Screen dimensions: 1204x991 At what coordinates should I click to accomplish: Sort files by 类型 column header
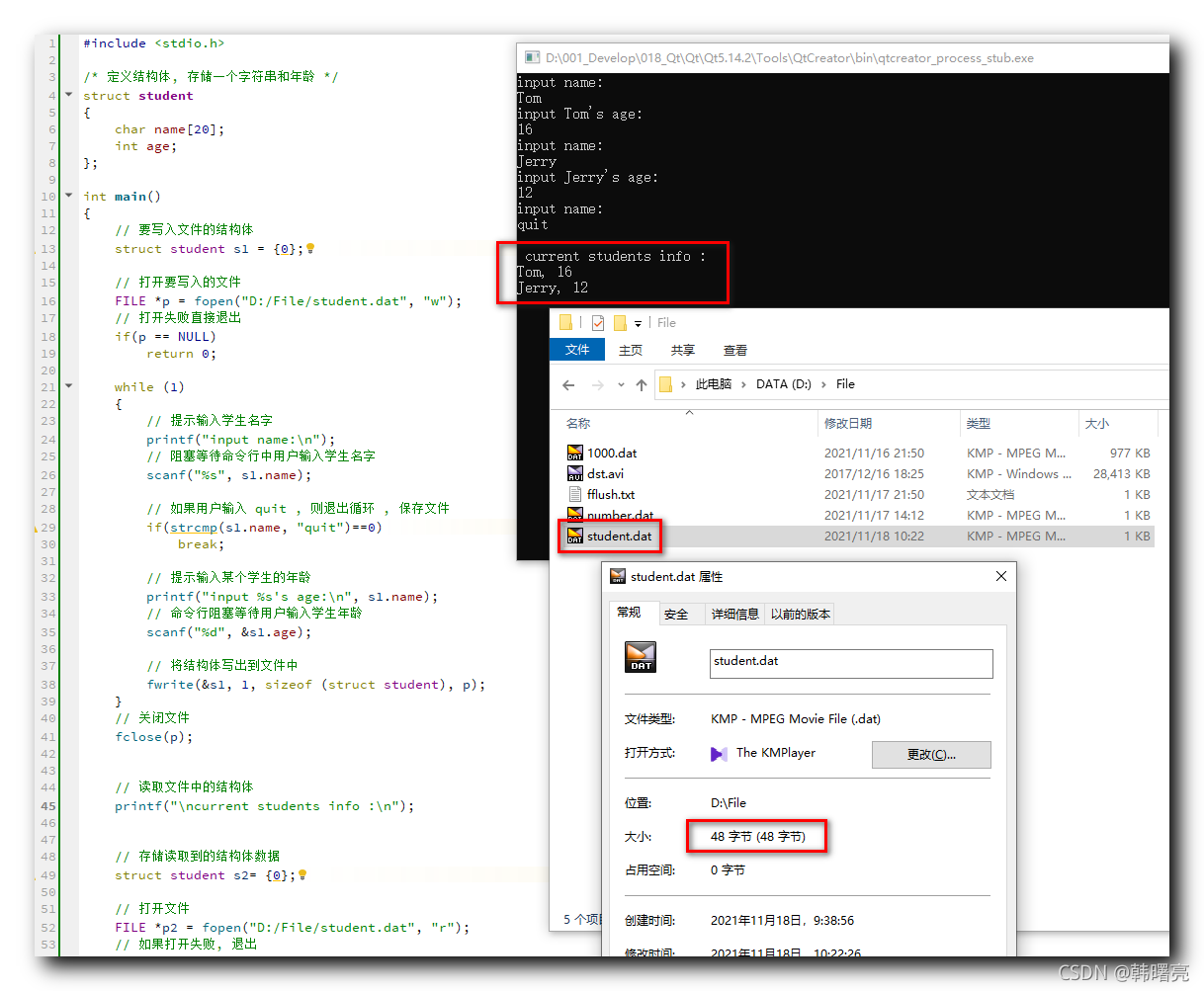tap(979, 423)
